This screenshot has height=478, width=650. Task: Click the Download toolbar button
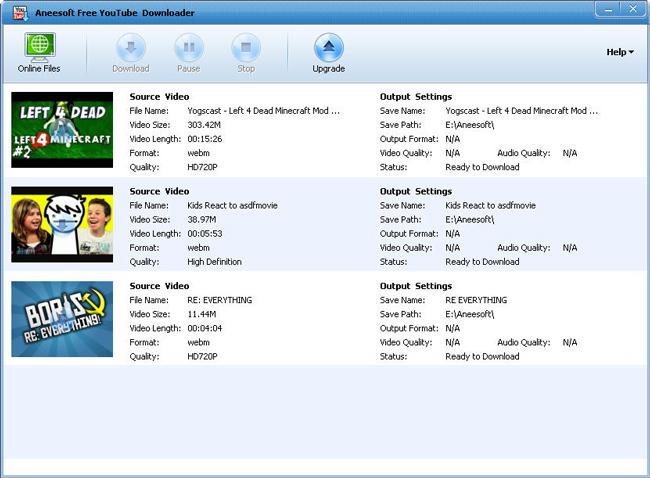(131, 53)
